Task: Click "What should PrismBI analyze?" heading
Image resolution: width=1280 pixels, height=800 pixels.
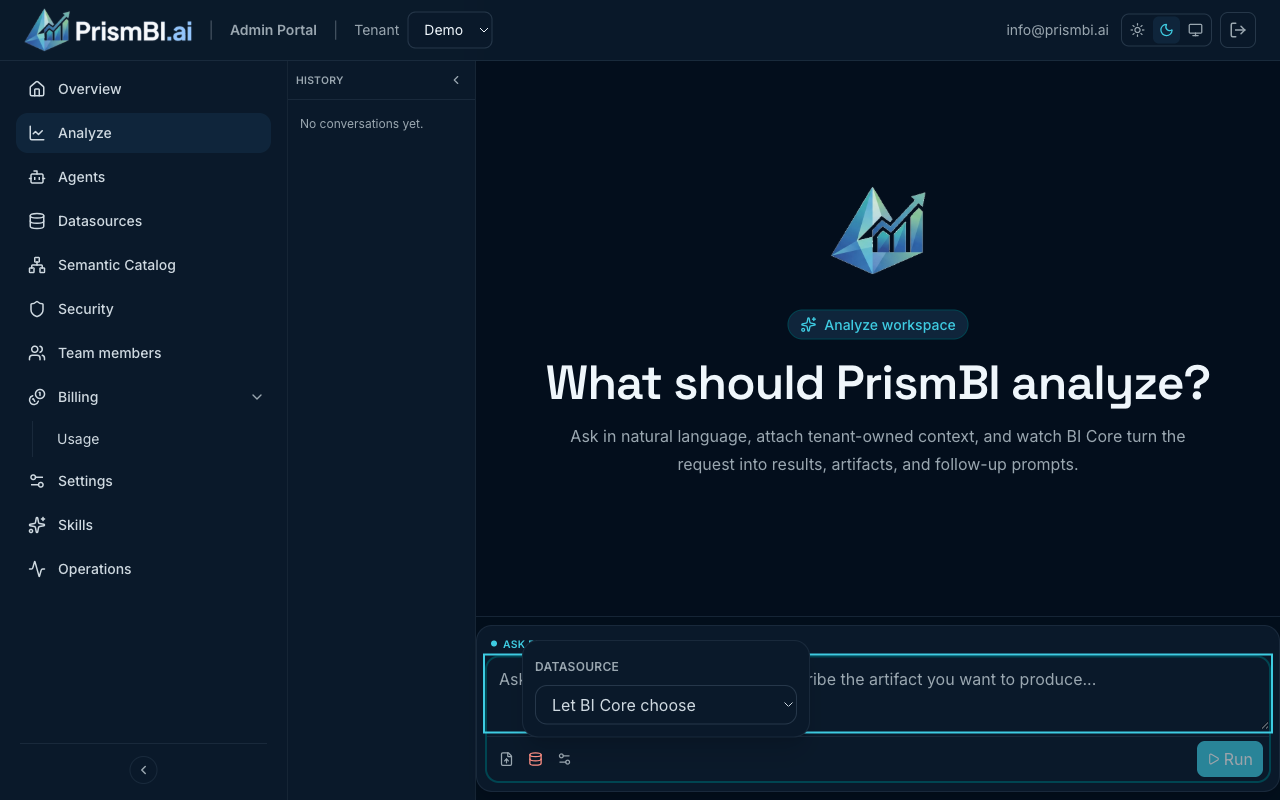Action: (x=878, y=383)
